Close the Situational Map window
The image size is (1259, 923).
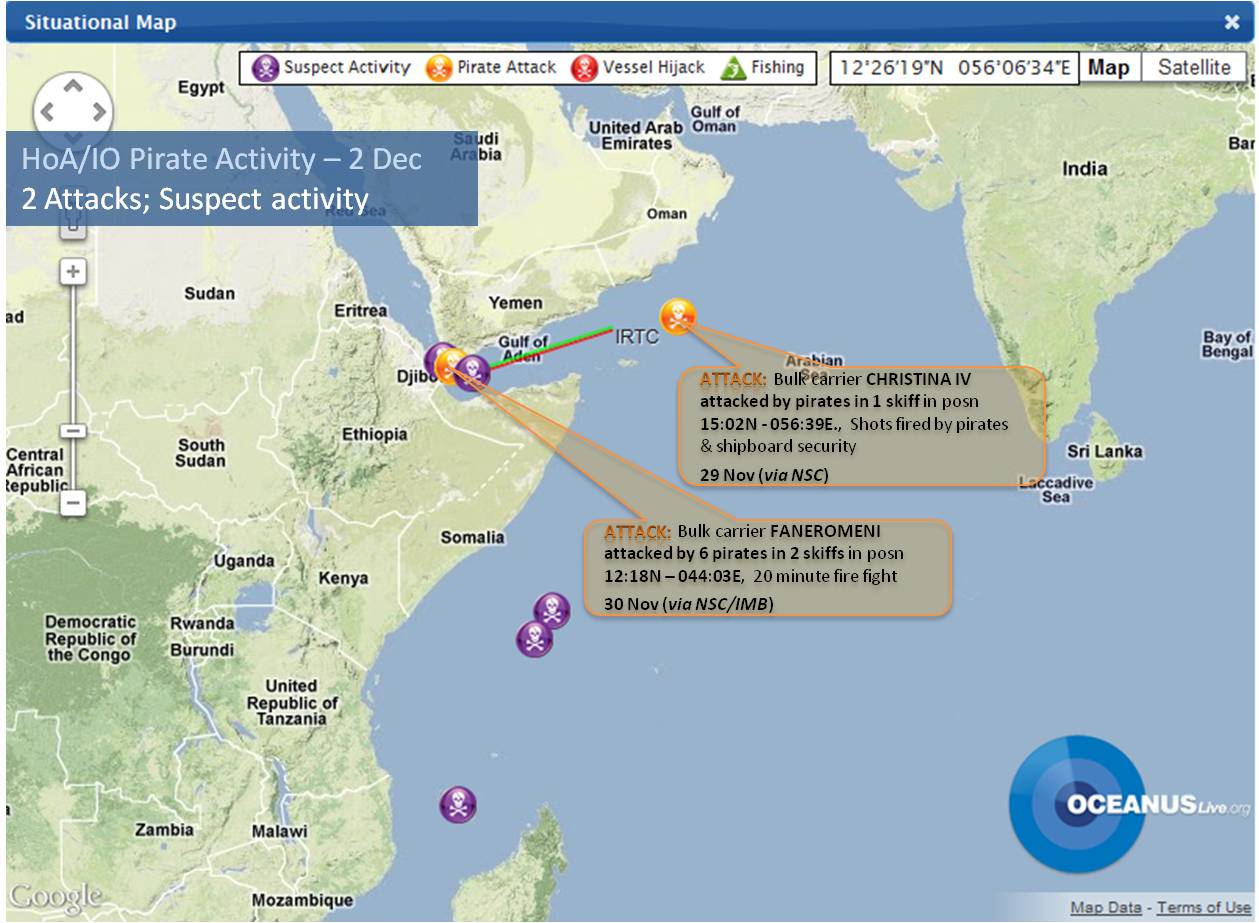coord(1232,22)
